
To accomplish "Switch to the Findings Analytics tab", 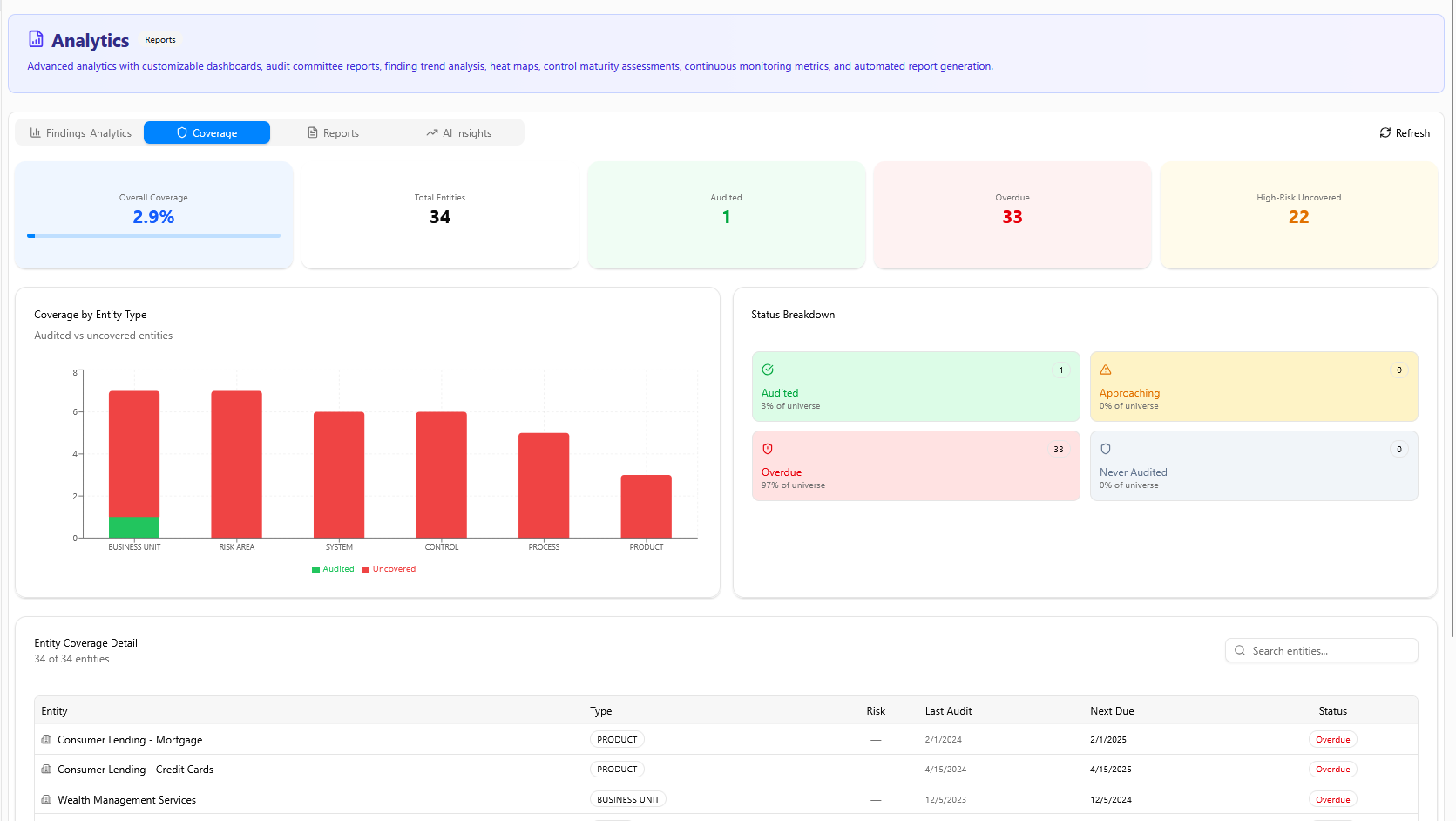I will 80,133.
